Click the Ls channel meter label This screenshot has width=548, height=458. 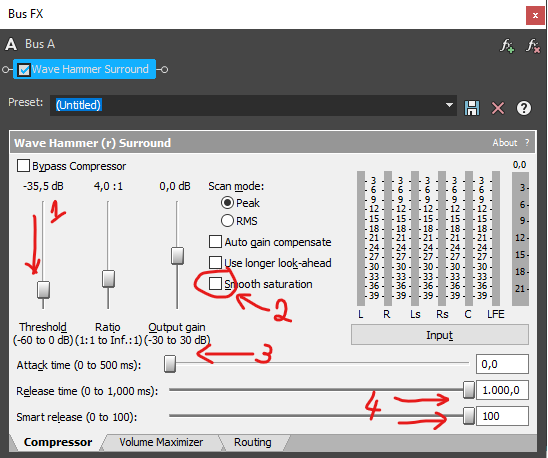[x=415, y=314]
